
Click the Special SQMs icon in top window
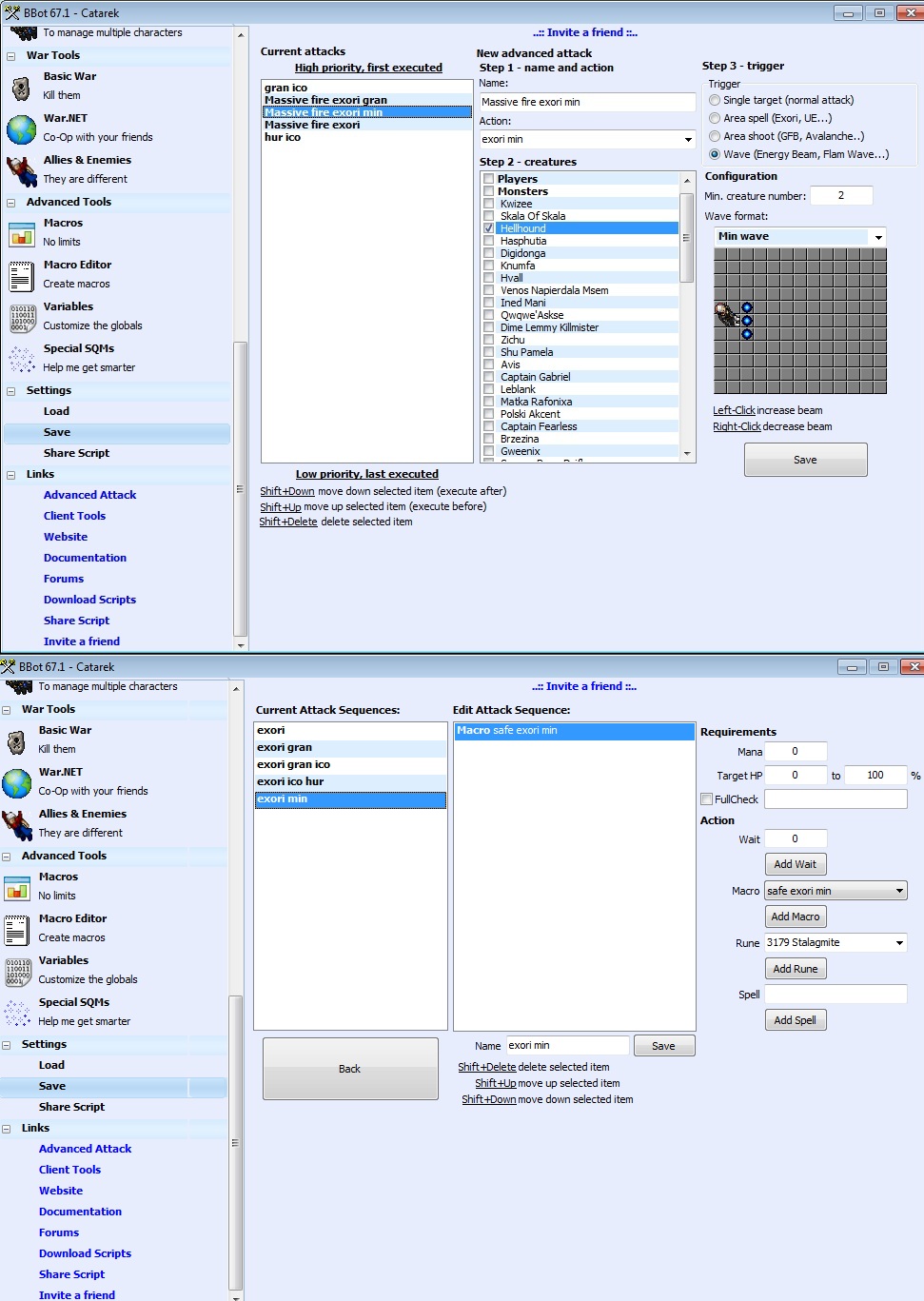click(x=21, y=359)
